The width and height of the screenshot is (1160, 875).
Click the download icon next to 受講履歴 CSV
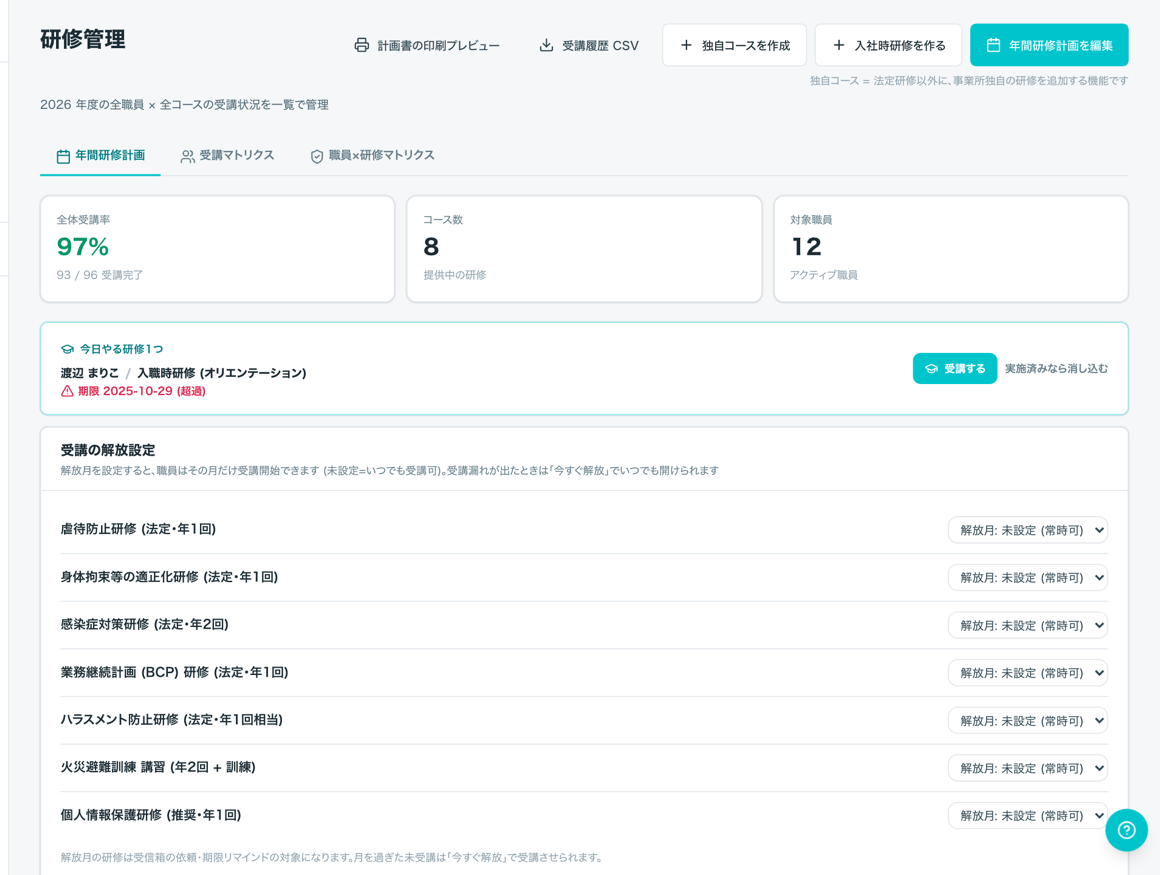click(x=546, y=46)
